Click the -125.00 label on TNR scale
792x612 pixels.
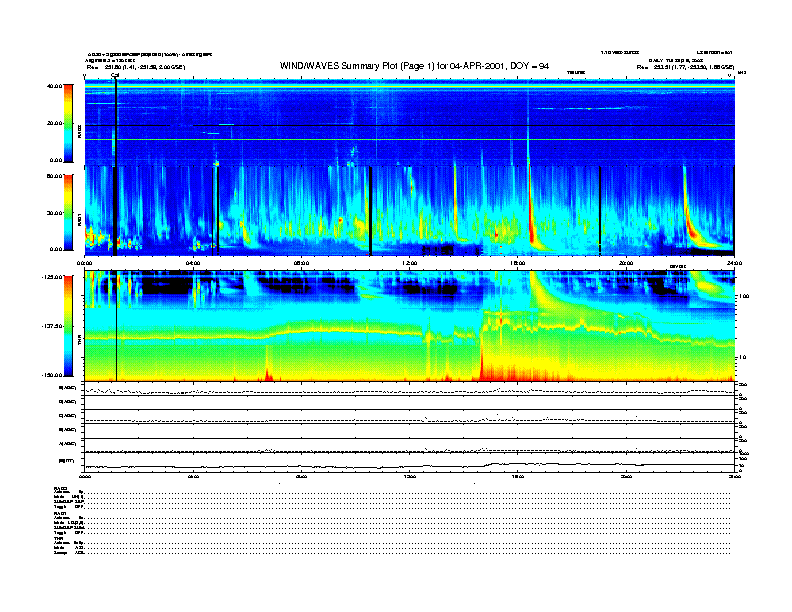coord(53,277)
